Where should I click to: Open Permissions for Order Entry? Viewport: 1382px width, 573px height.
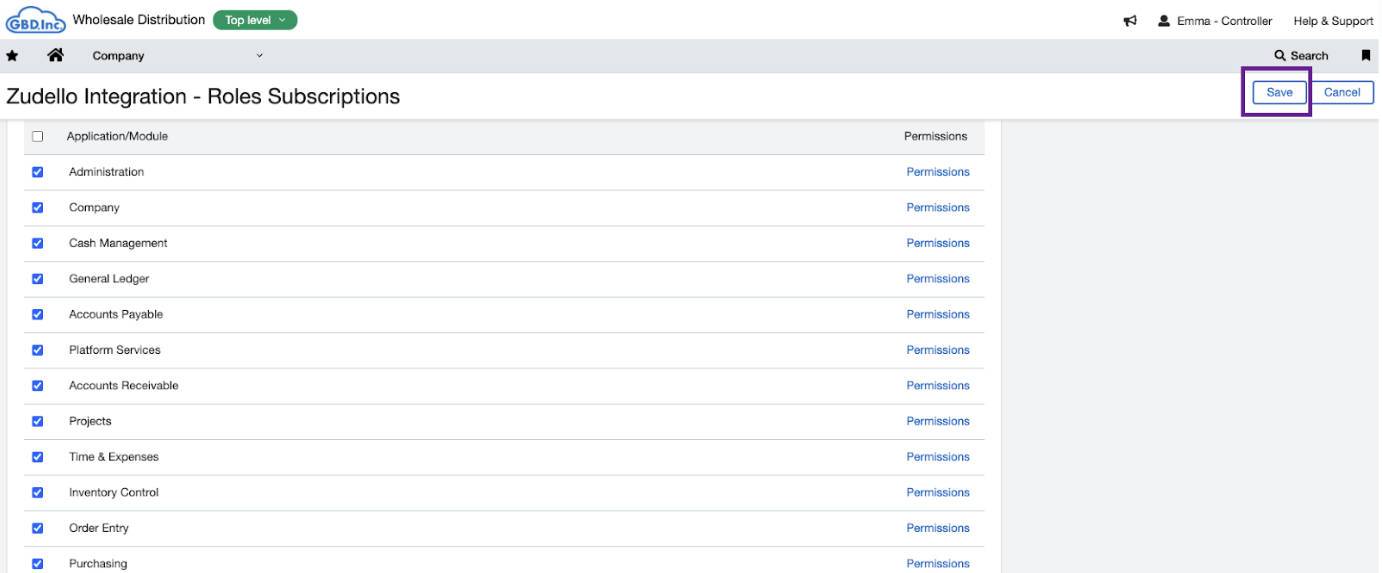pyautogui.click(x=937, y=528)
